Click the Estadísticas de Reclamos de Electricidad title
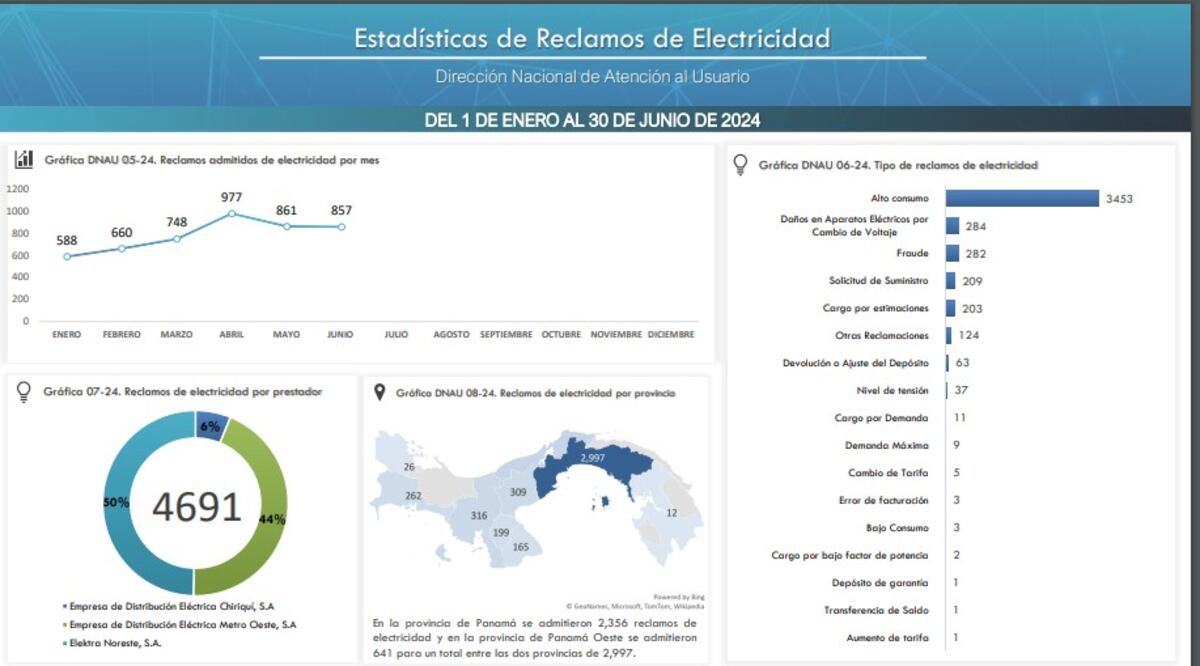 pos(592,39)
